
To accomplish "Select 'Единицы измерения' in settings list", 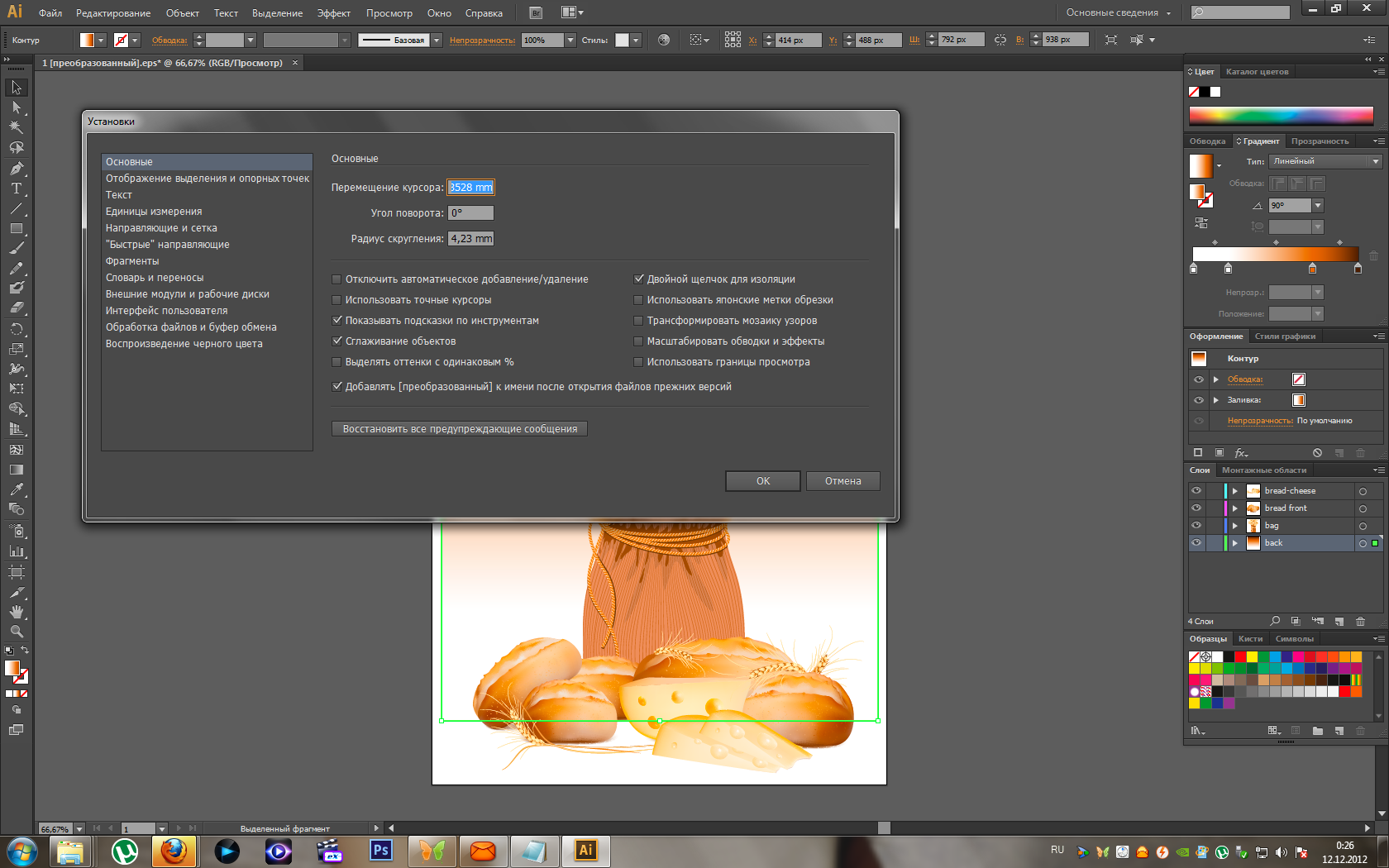I will (154, 212).
